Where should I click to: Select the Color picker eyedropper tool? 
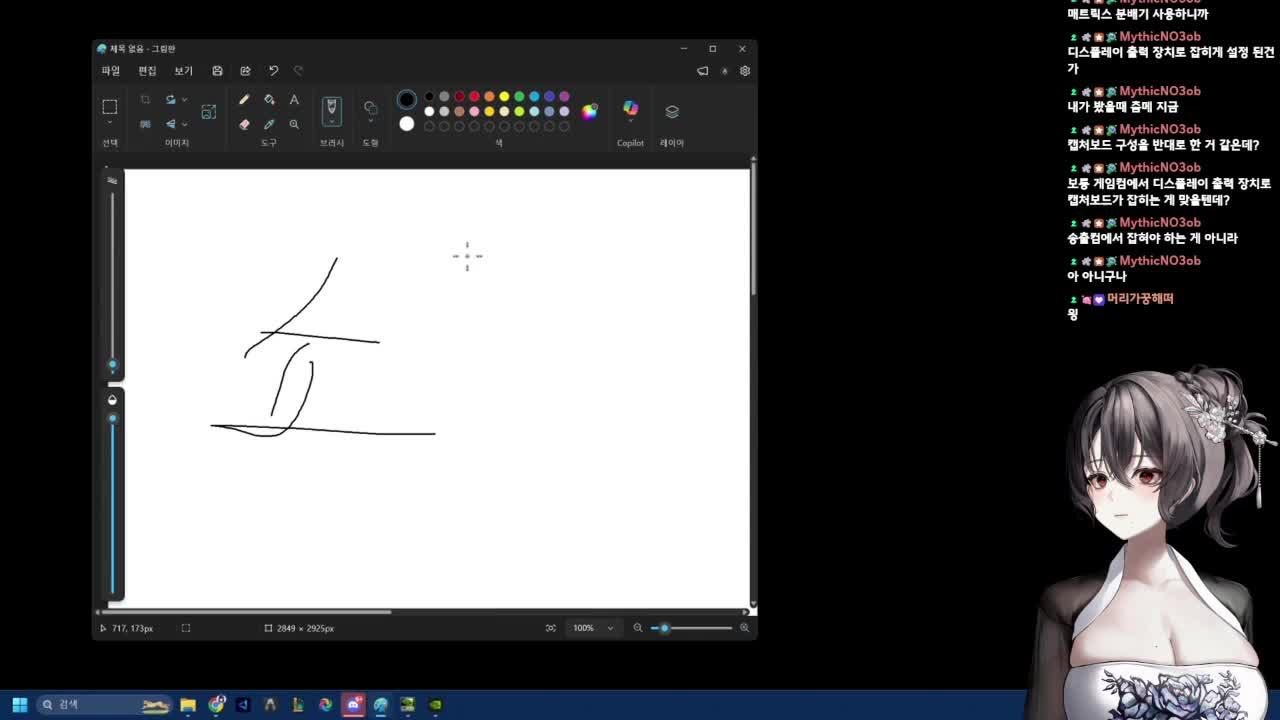click(x=269, y=124)
